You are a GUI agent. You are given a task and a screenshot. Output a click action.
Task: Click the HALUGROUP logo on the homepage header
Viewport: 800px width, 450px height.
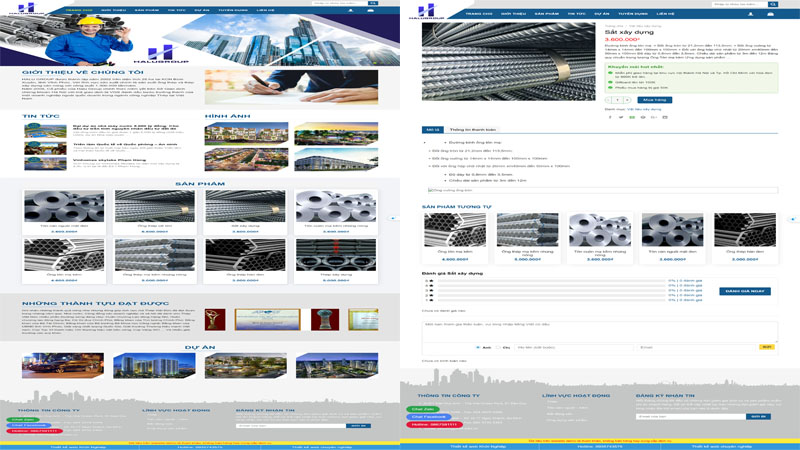tap(26, 8)
